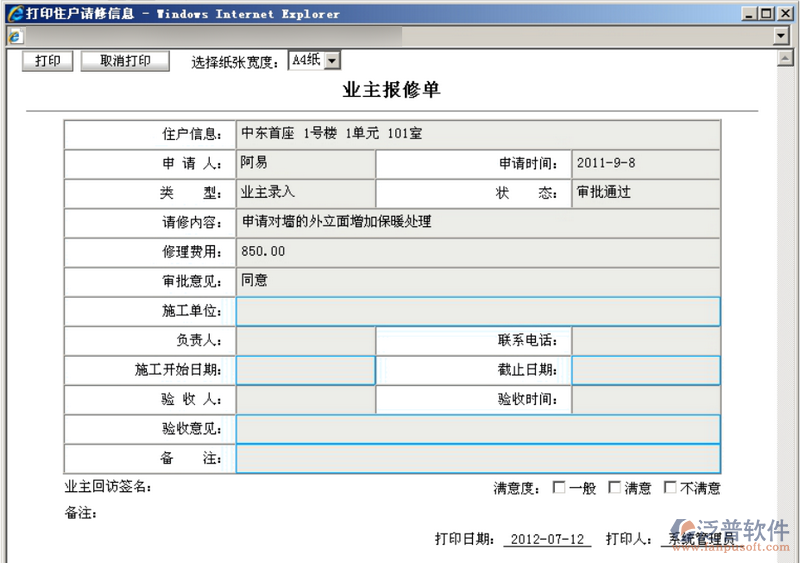Click into the 截止日期 field
Image resolution: width=800 pixels, height=563 pixels.
tap(645, 370)
